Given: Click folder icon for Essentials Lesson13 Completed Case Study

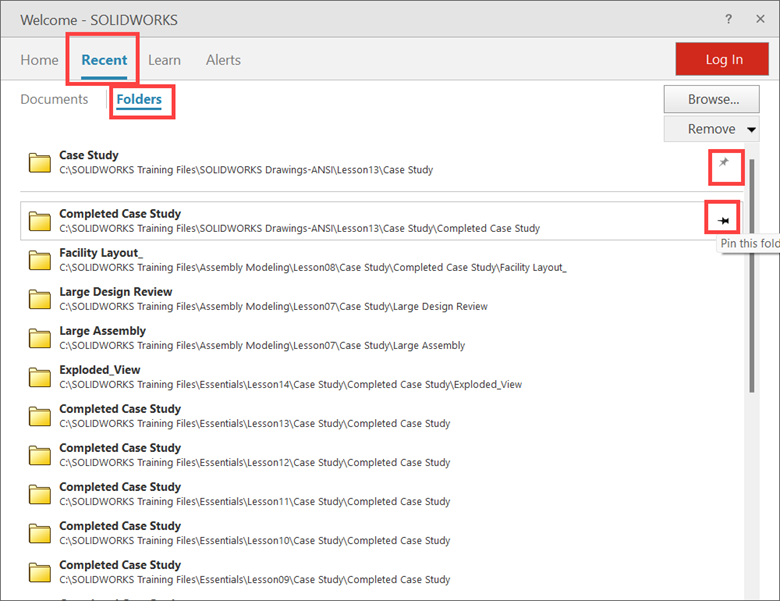Looking at the screenshot, I should click(40, 416).
